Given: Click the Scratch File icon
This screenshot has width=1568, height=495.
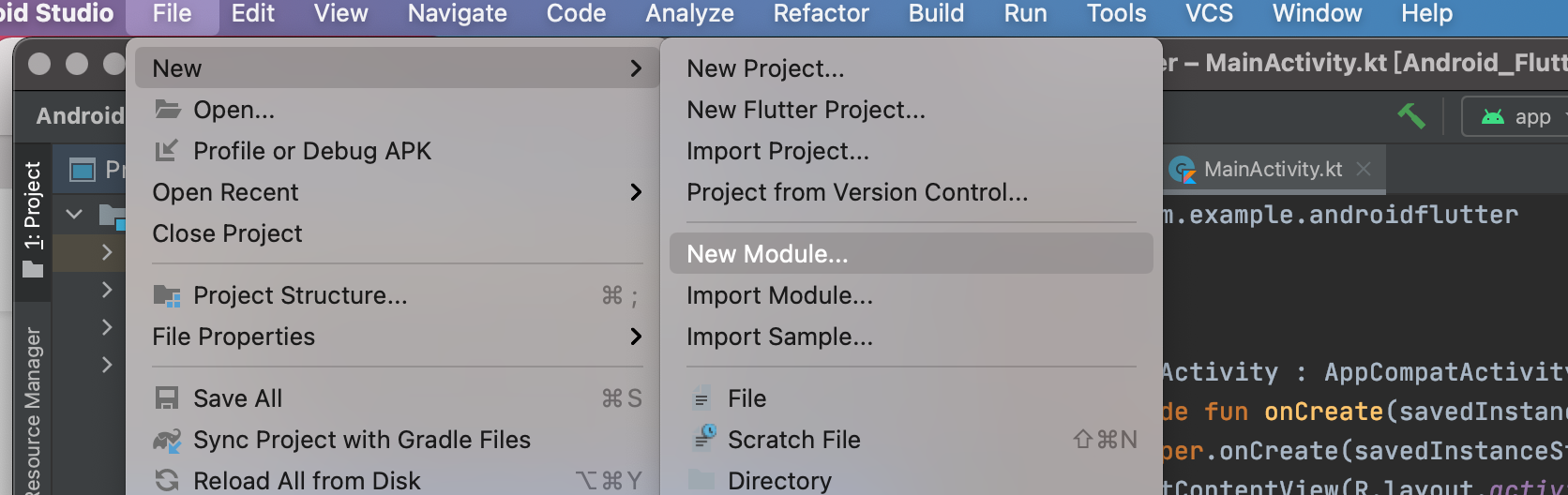Looking at the screenshot, I should click(702, 439).
